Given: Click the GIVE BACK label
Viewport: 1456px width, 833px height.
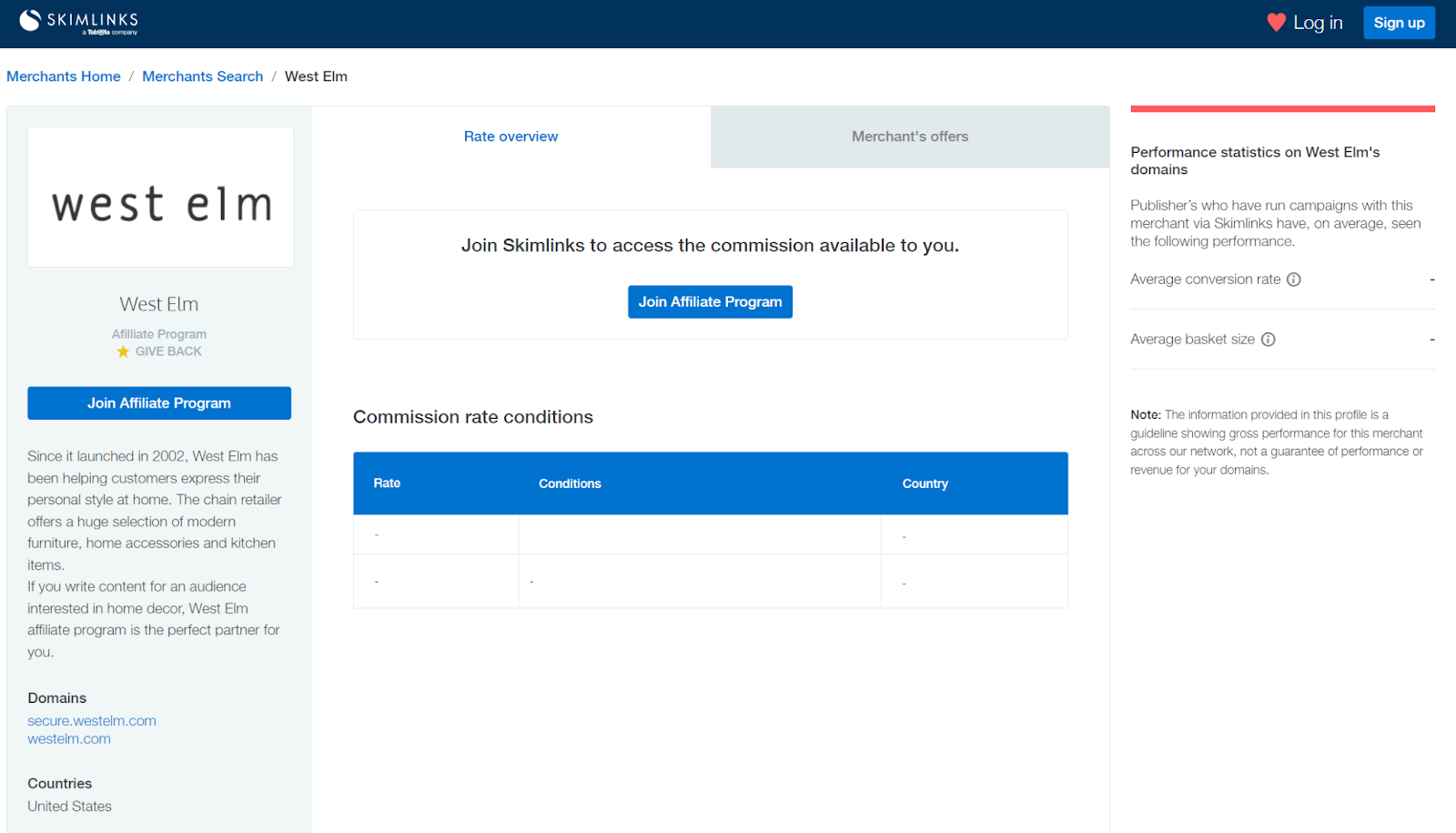Looking at the screenshot, I should tap(168, 351).
